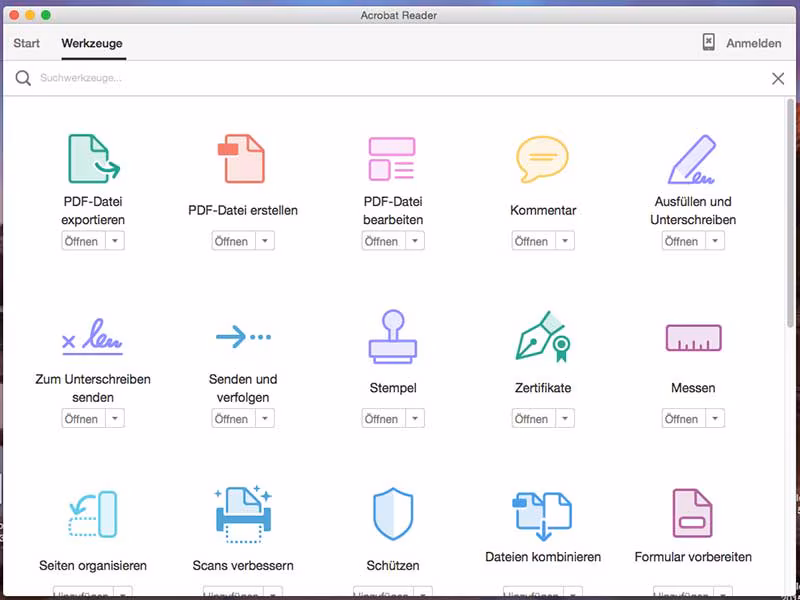Open the Messen dropdown arrow

[x=715, y=418]
